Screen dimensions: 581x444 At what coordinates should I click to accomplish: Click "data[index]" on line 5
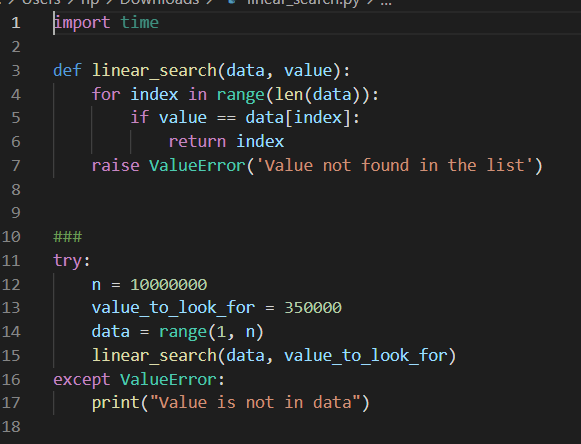tap(298, 118)
